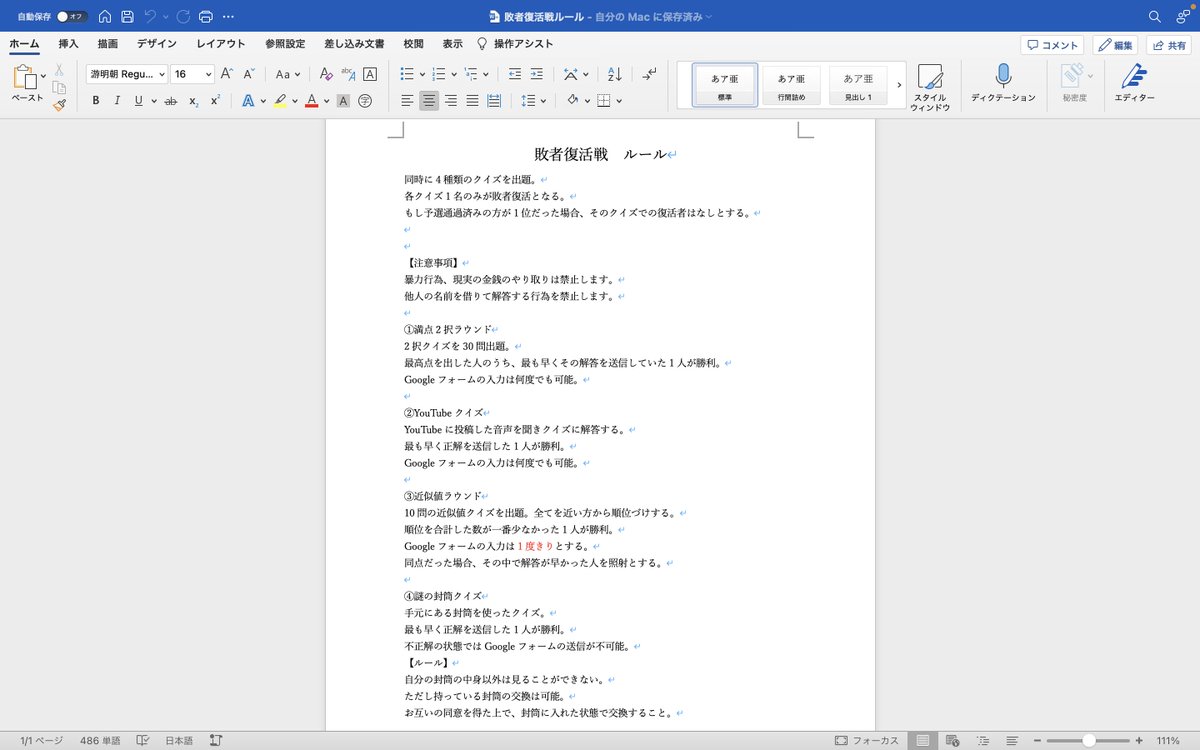This screenshot has height=750, width=1200.
Task: Print the document from title bar
Action: click(x=205, y=17)
